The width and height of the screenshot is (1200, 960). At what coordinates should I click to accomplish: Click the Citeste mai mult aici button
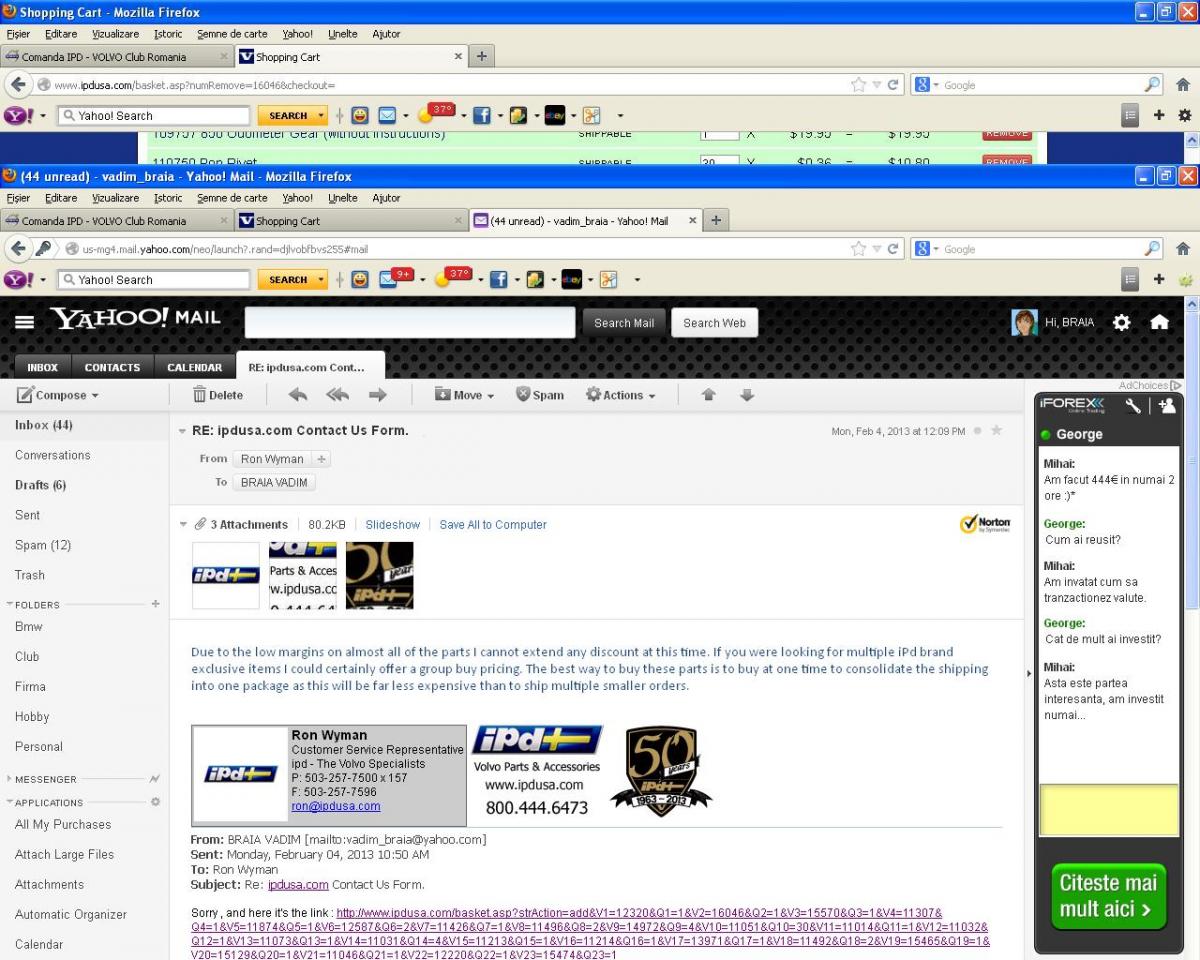click(x=1107, y=896)
